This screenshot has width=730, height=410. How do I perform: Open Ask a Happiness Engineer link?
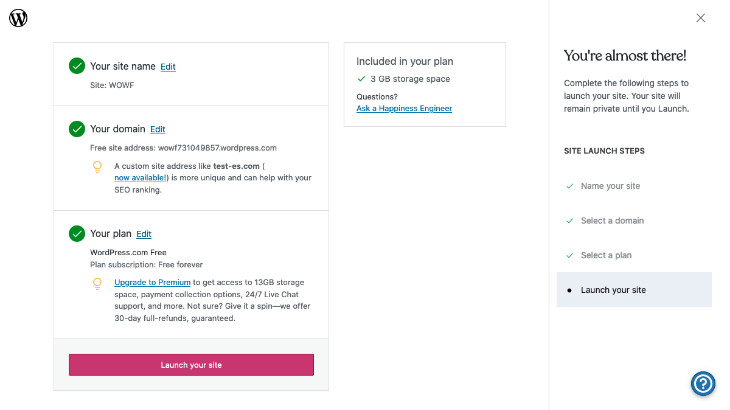[x=404, y=108]
